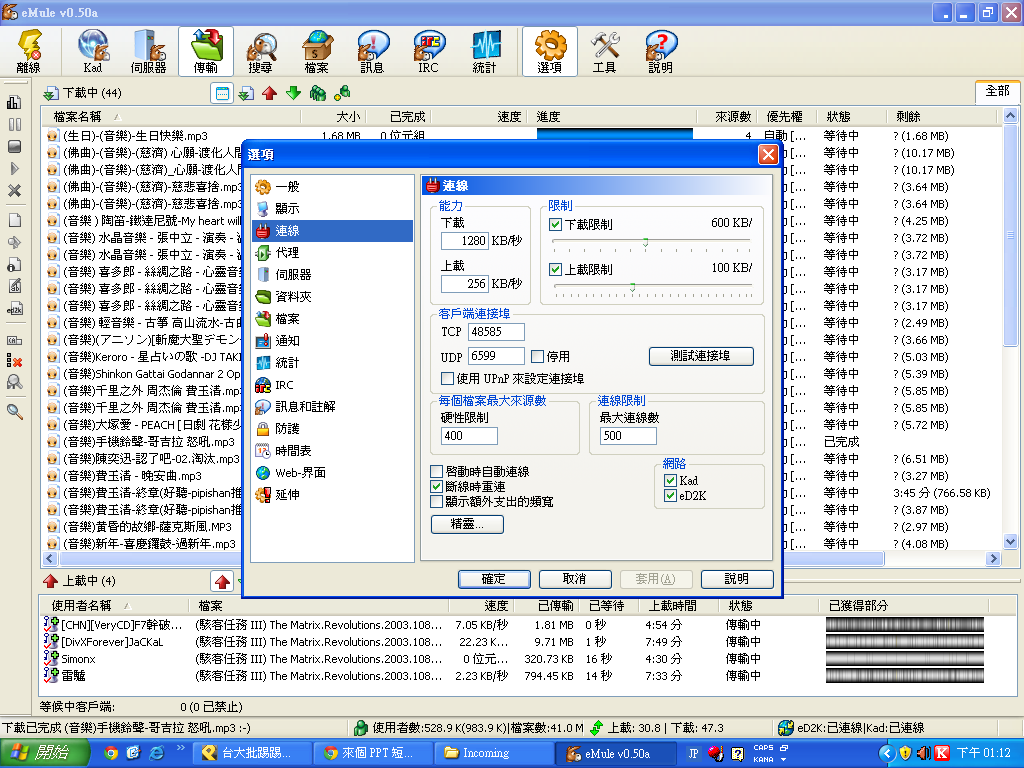The image size is (1024, 768).
Task: Enable 啟動時自動連線 checkbox
Action: 436,471
